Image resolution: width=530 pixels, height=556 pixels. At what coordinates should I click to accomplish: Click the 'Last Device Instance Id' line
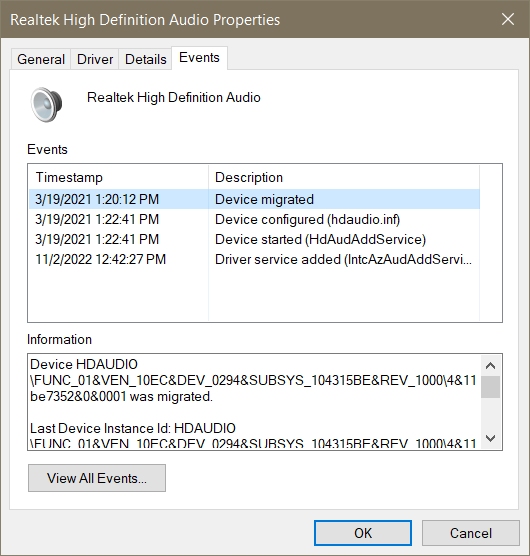click(x=133, y=428)
